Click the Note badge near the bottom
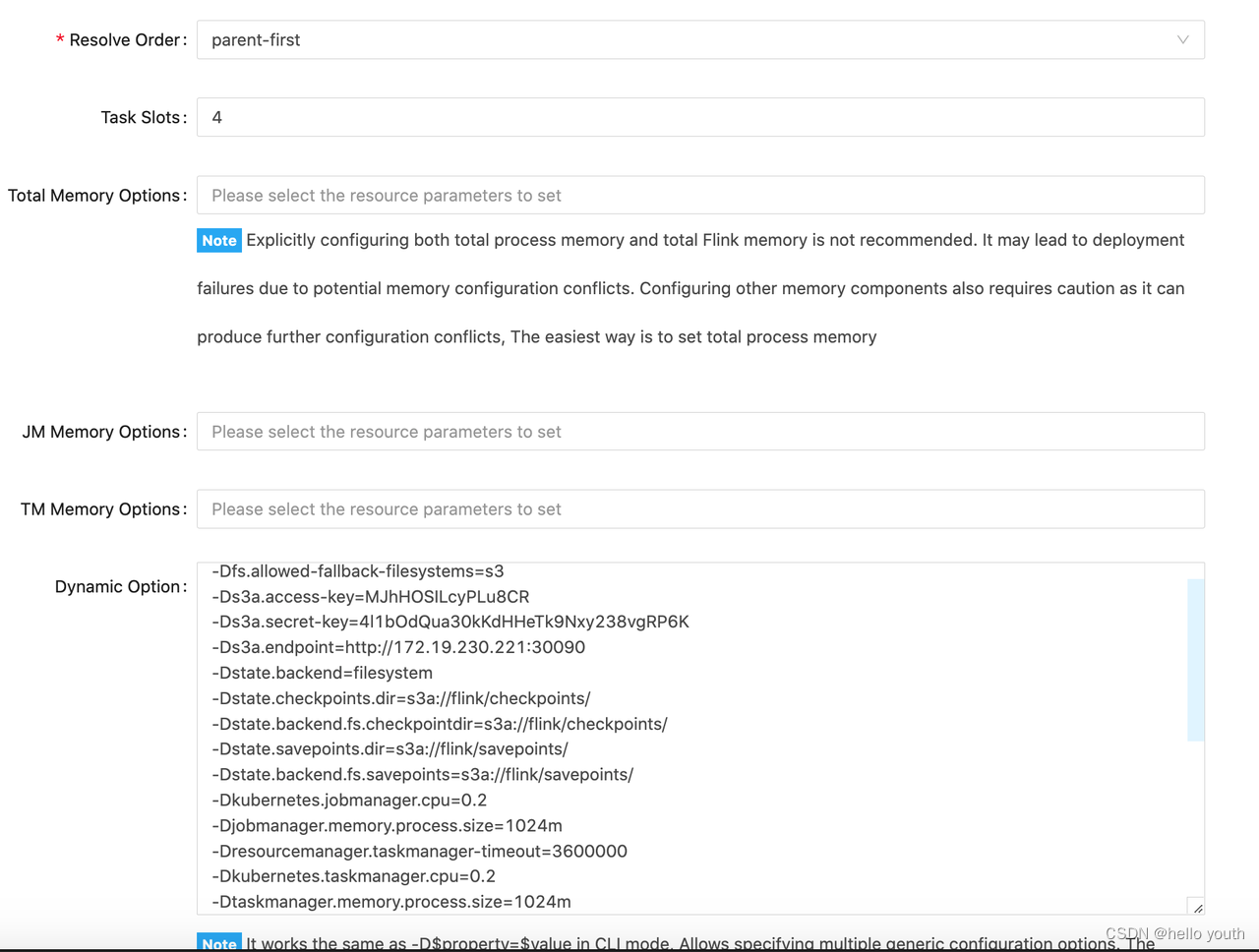The height and width of the screenshot is (952, 1259). 218,943
